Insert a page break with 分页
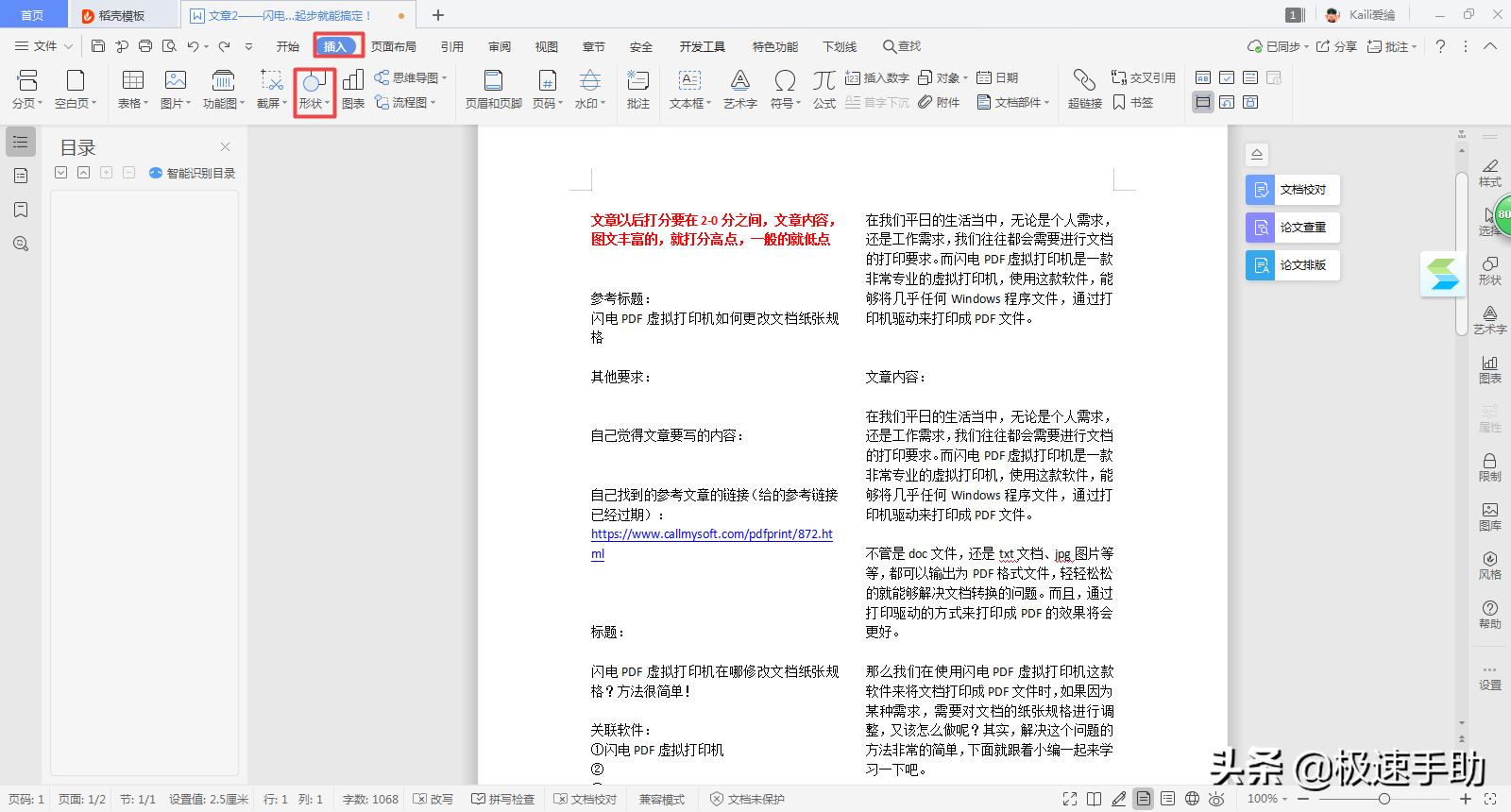Image resolution: width=1511 pixels, height=812 pixels. point(27,90)
